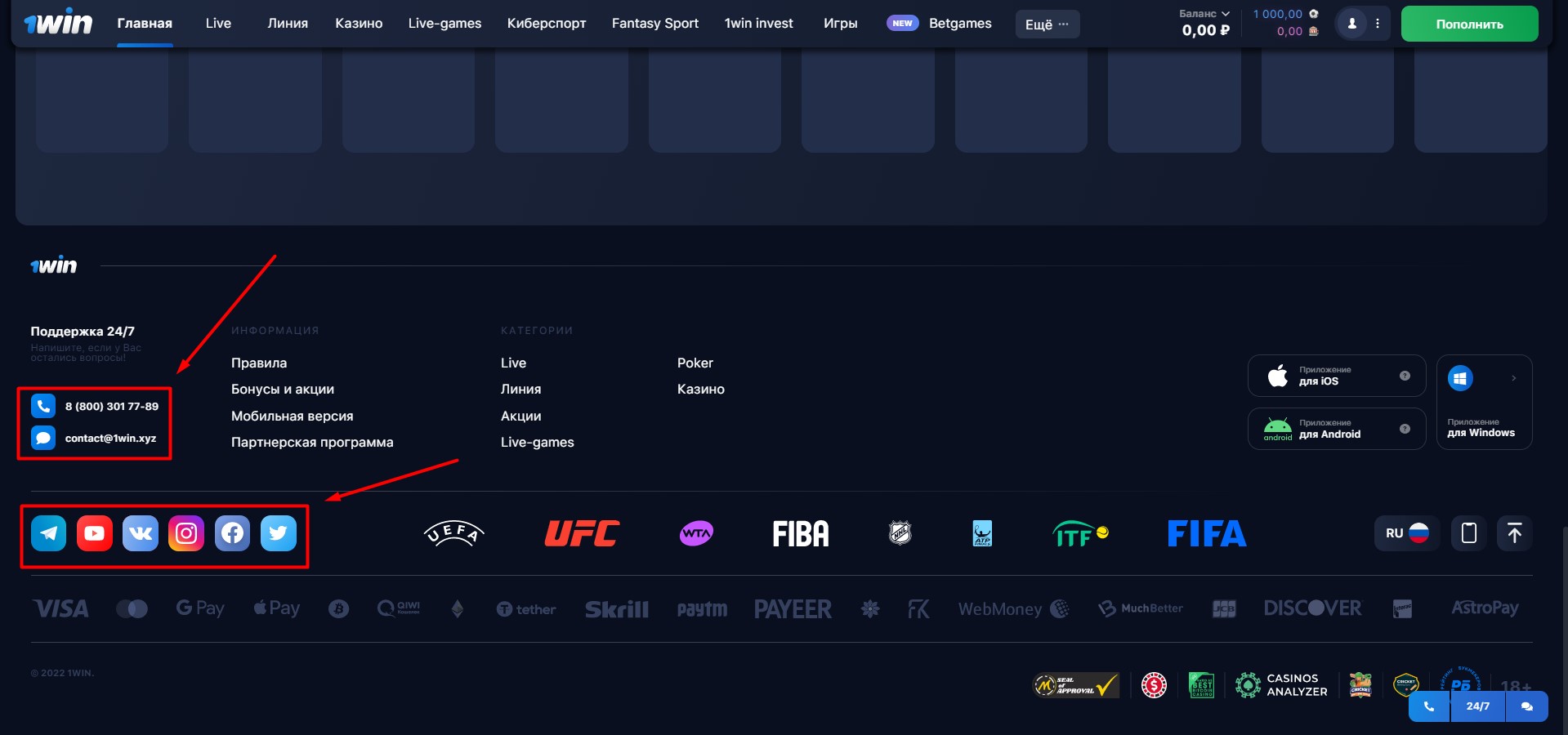Click the scroll-to-top arrow icon
This screenshot has width=1568, height=735.
coord(1514,533)
